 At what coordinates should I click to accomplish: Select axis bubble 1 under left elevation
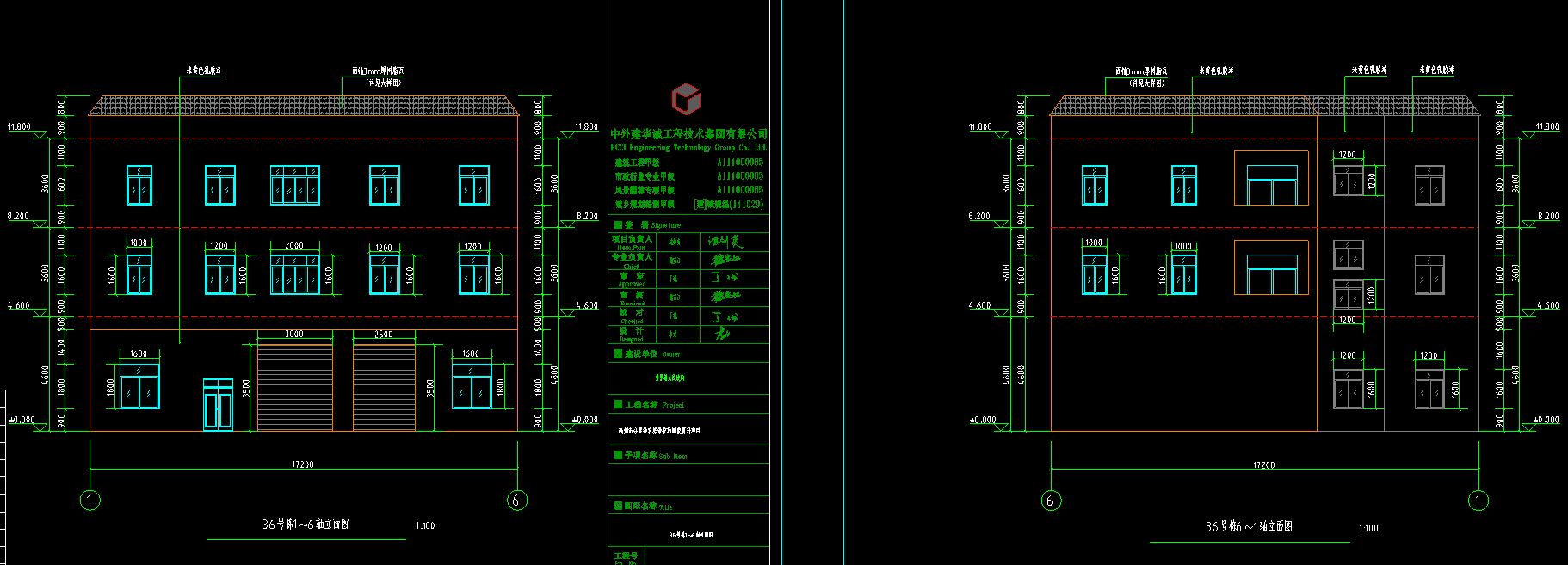point(90,501)
